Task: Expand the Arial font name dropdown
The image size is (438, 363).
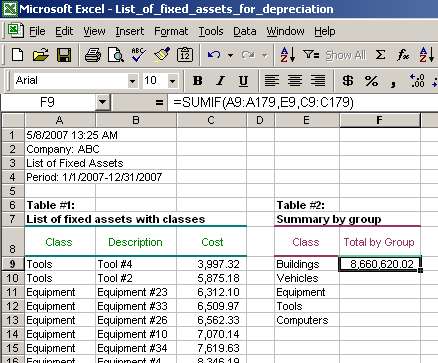Action: 132,81
